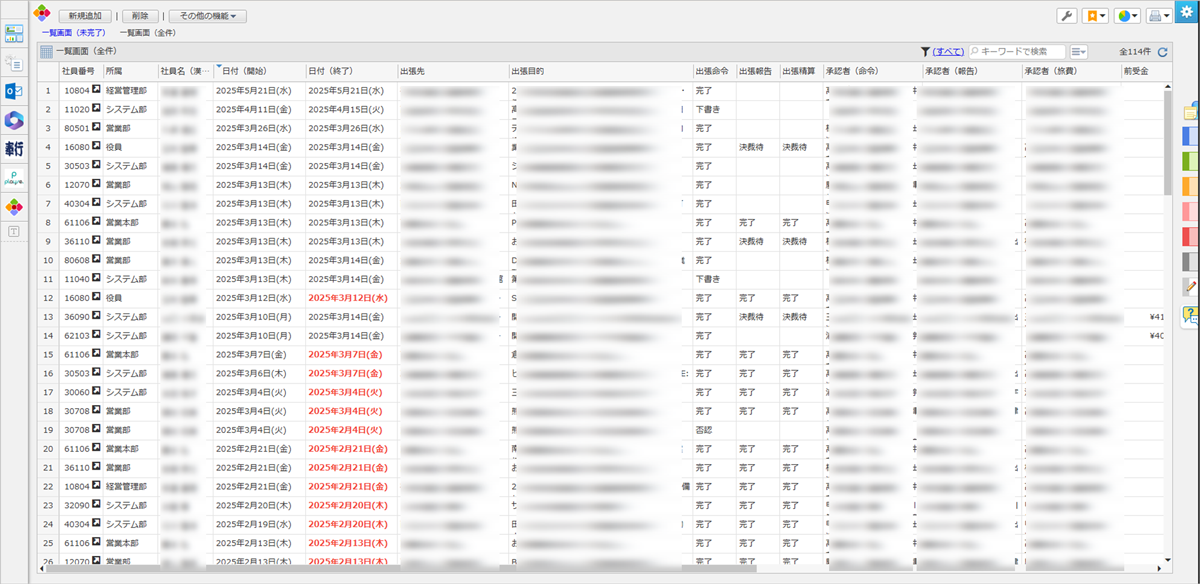Expand the その他の機能 dropdown
Screen dimensions: 1200x584
tap(207, 16)
